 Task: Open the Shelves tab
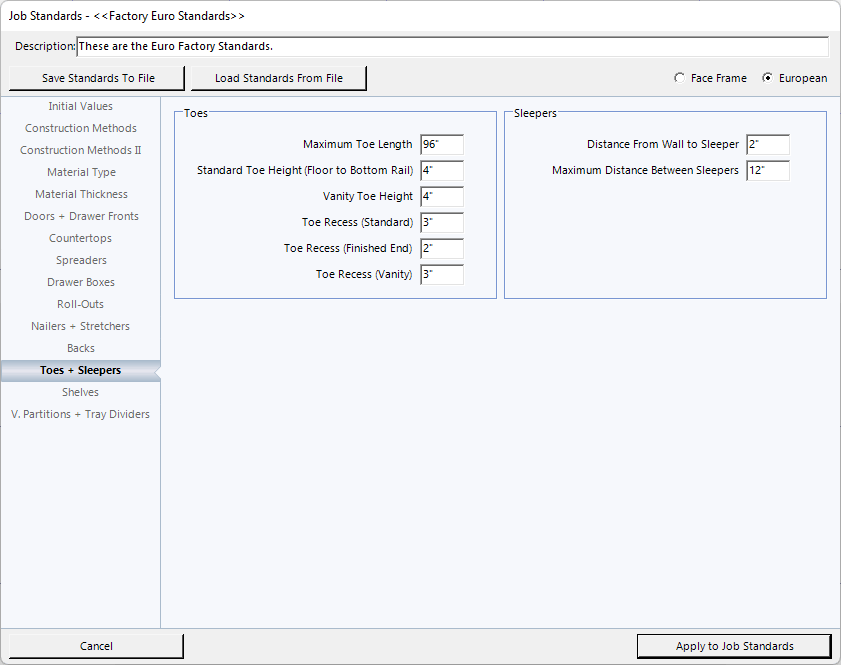80,392
